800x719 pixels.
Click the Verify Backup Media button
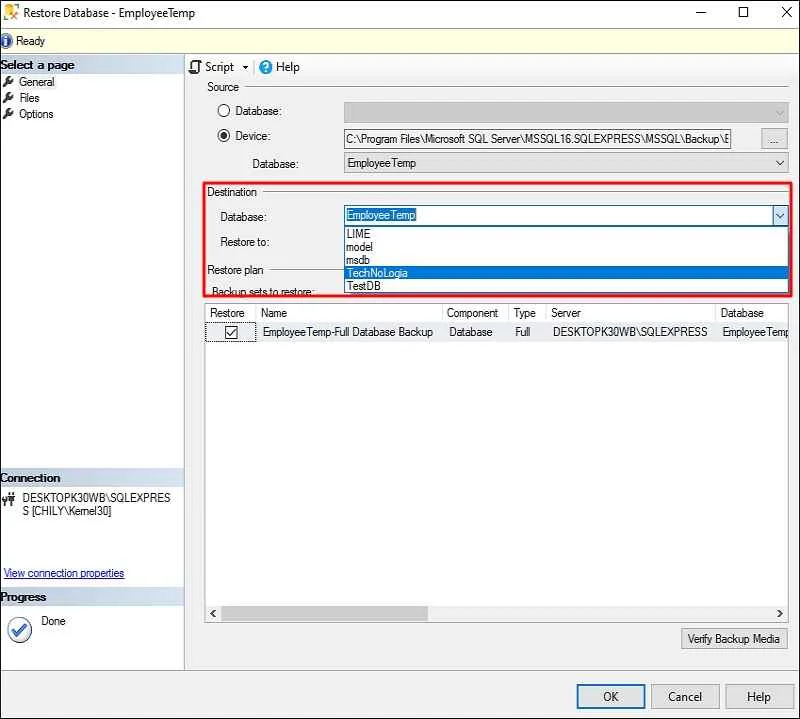click(734, 639)
